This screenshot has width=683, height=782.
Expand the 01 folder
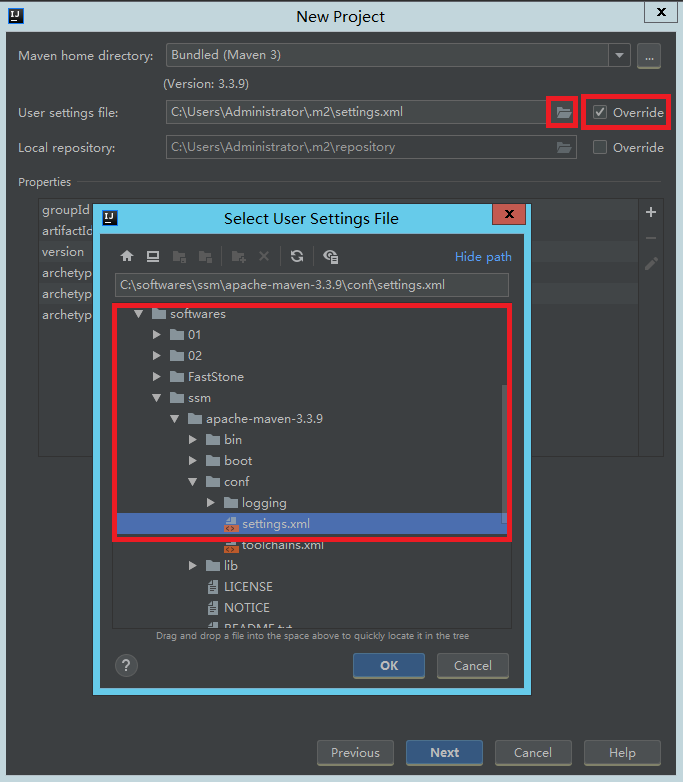(x=157, y=335)
